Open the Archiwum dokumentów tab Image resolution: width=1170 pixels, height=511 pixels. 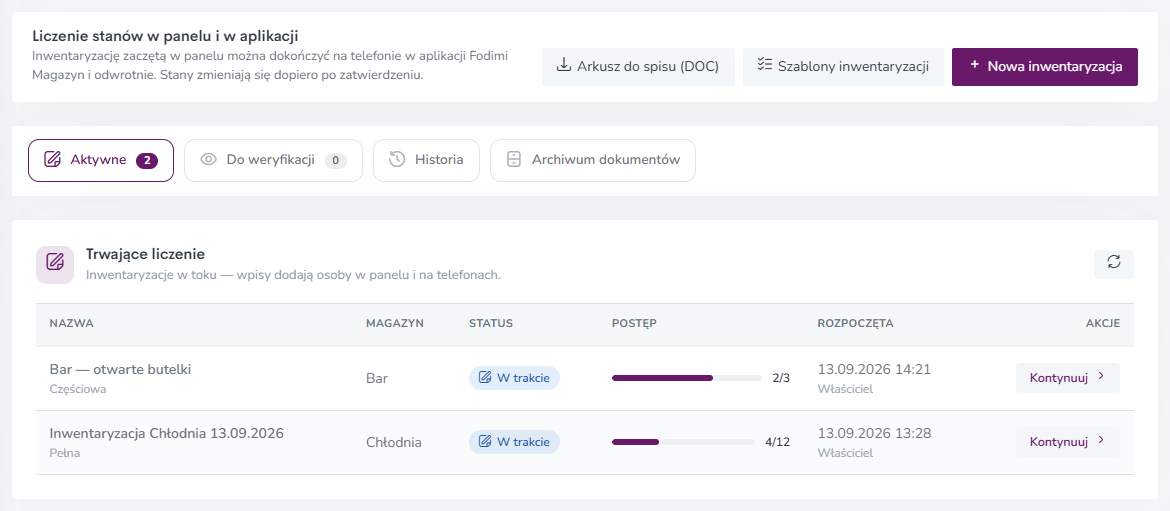[592, 160]
